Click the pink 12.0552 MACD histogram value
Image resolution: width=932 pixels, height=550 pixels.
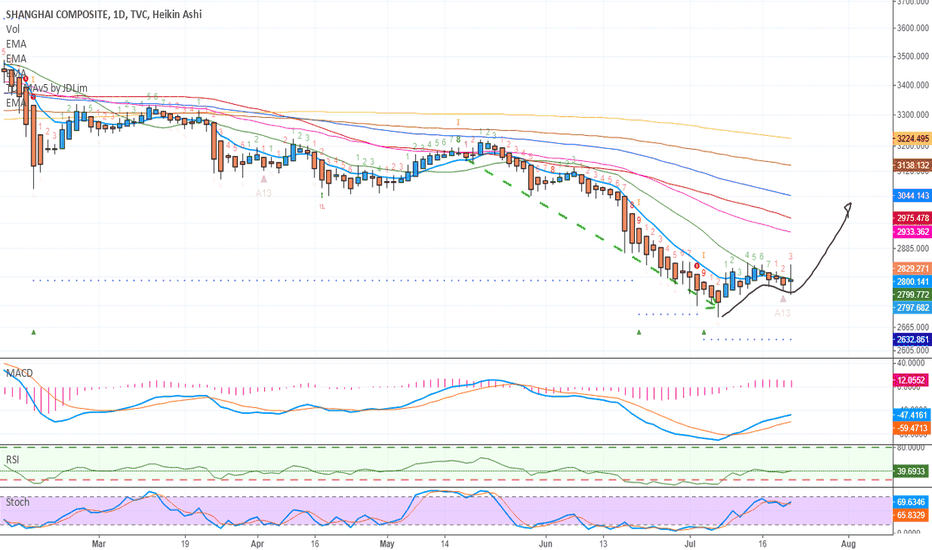[x=911, y=380]
